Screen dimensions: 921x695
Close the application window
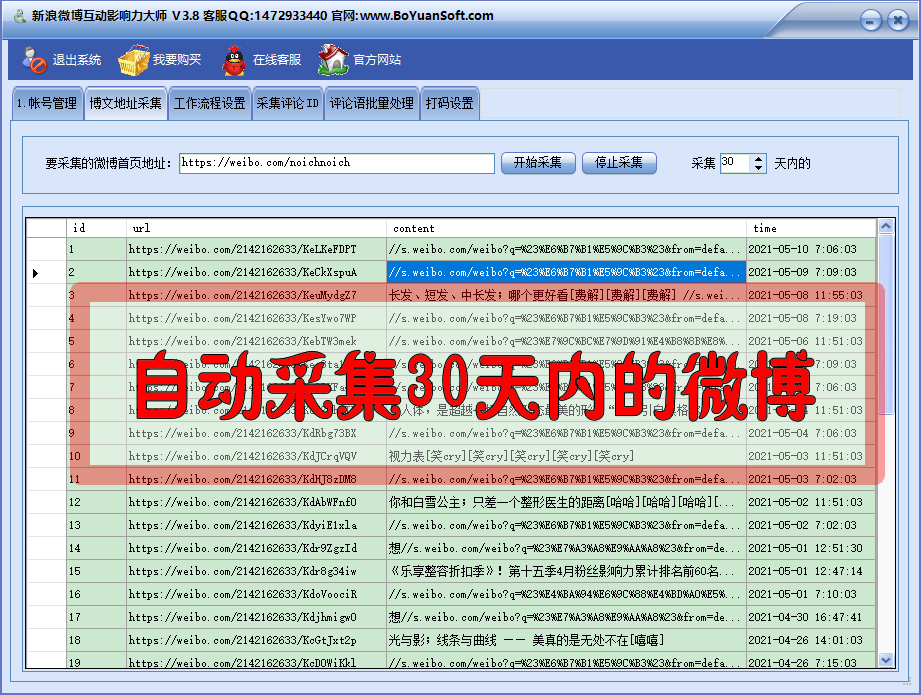[898, 21]
